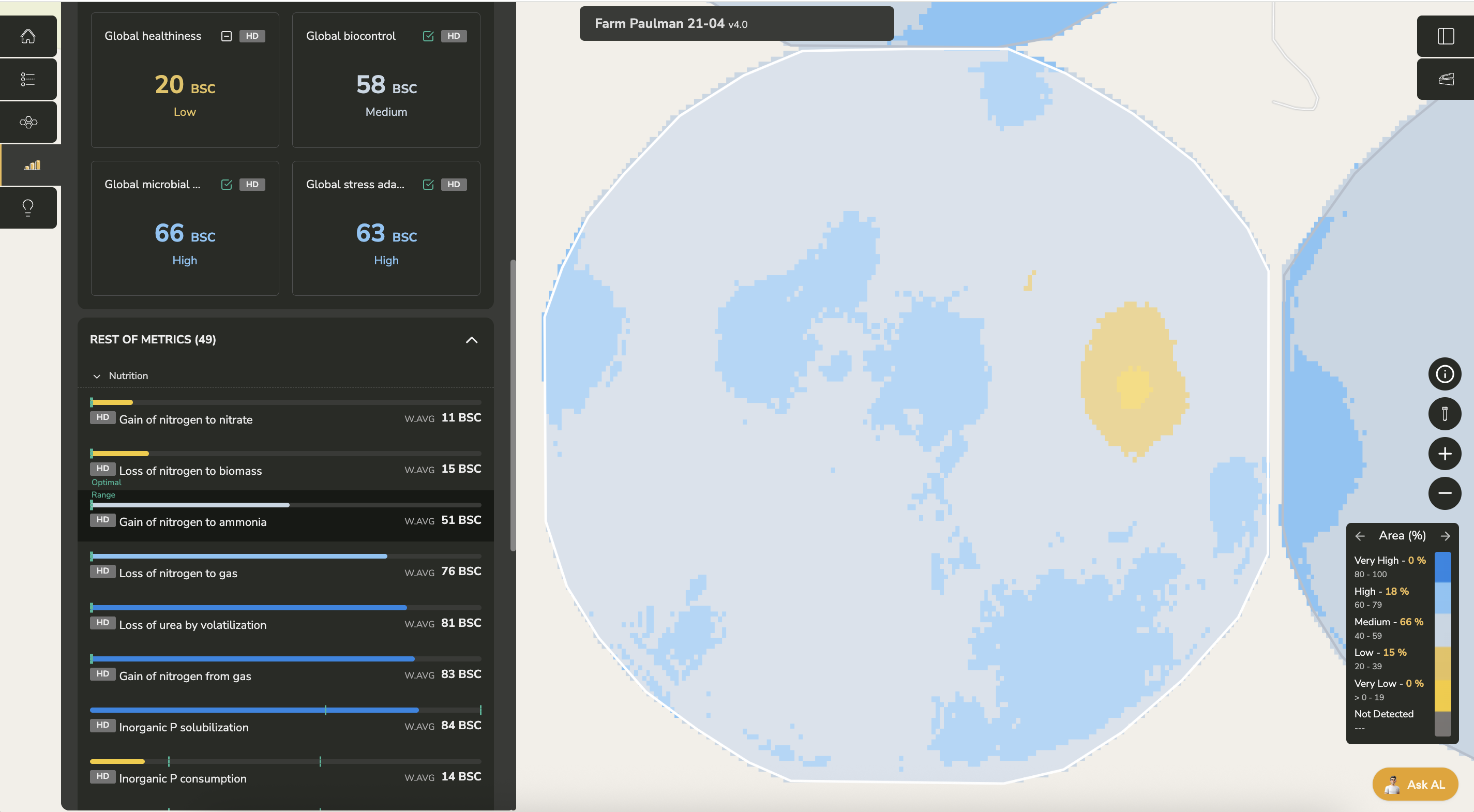
Task: Click HD badge for Loss of nitrogen to gas
Action: (x=103, y=571)
